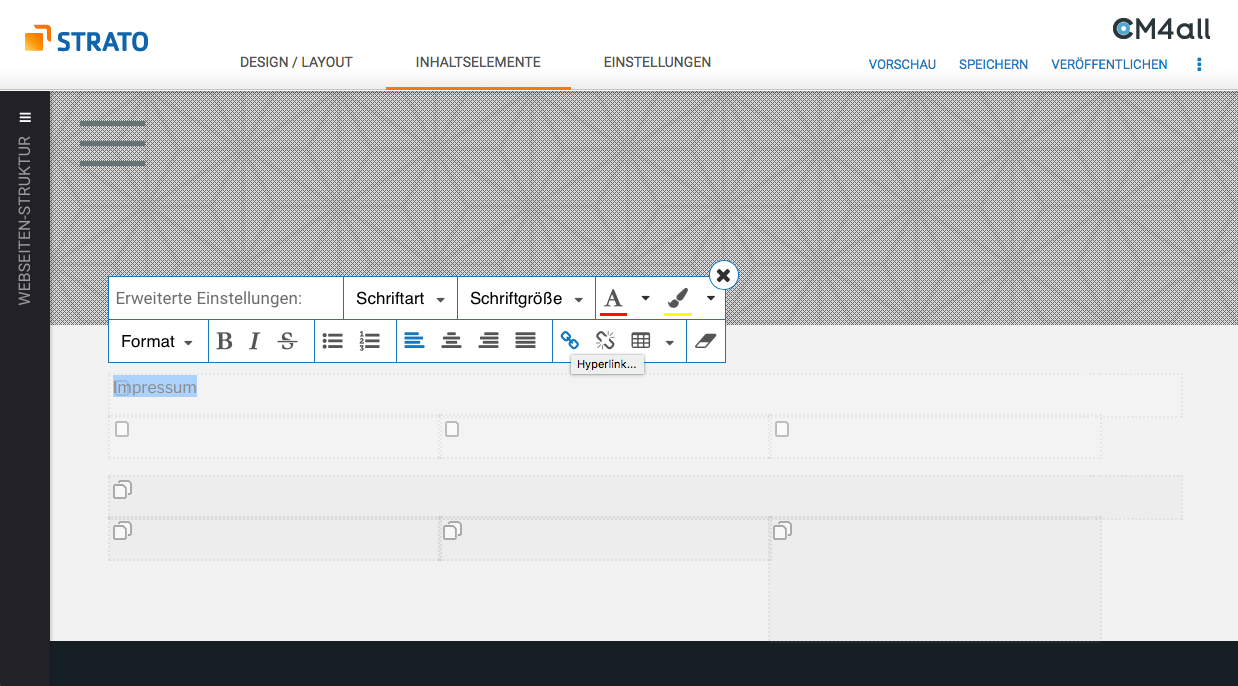
Task: Apply font color with the A icon
Action: (x=614, y=299)
